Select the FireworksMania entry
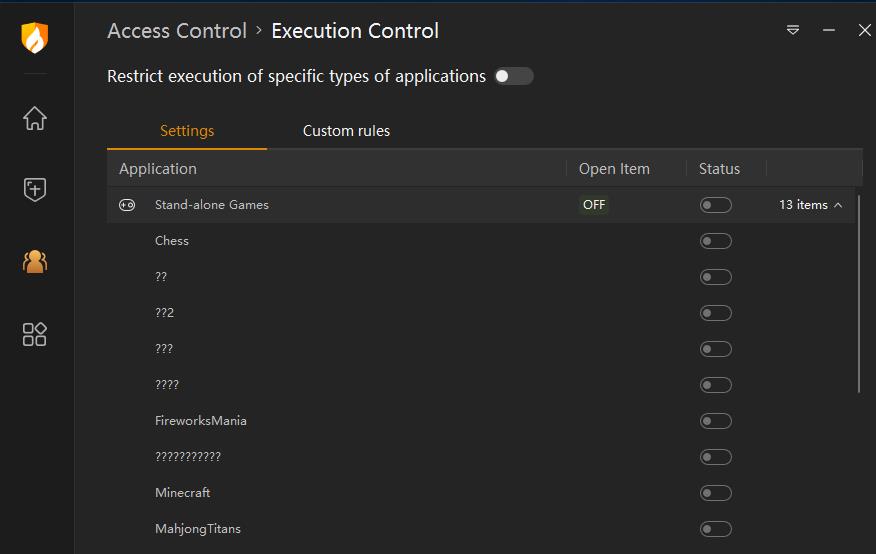Viewport: 876px width, 554px height. pos(201,421)
